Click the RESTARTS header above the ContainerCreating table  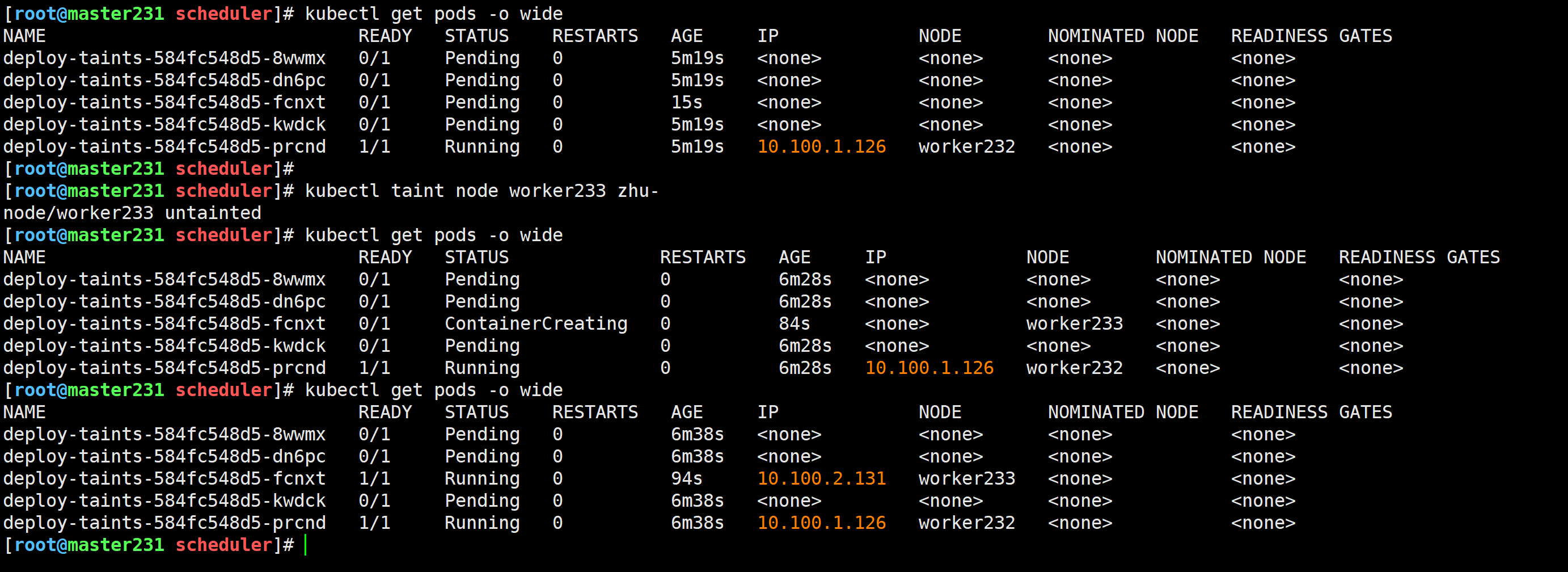(703, 257)
